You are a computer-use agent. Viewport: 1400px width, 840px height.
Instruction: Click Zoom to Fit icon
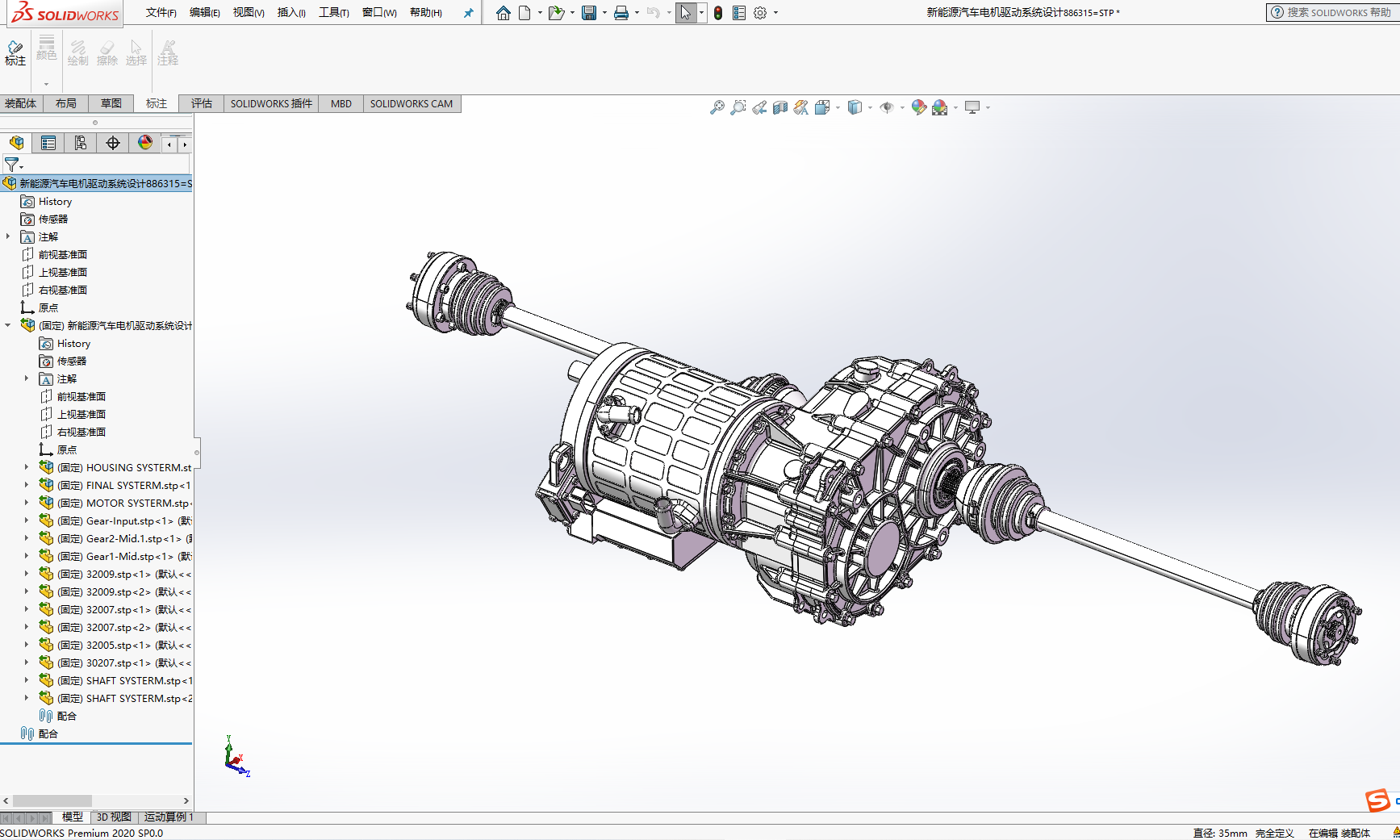(x=717, y=107)
